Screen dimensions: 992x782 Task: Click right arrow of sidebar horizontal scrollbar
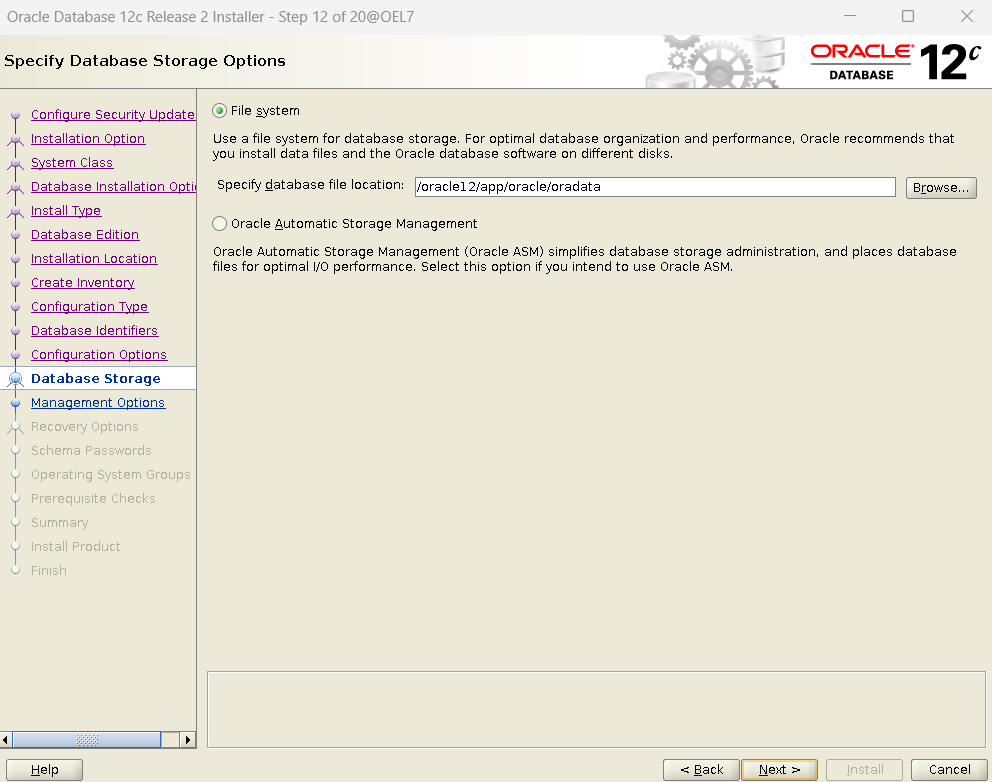(x=187, y=740)
